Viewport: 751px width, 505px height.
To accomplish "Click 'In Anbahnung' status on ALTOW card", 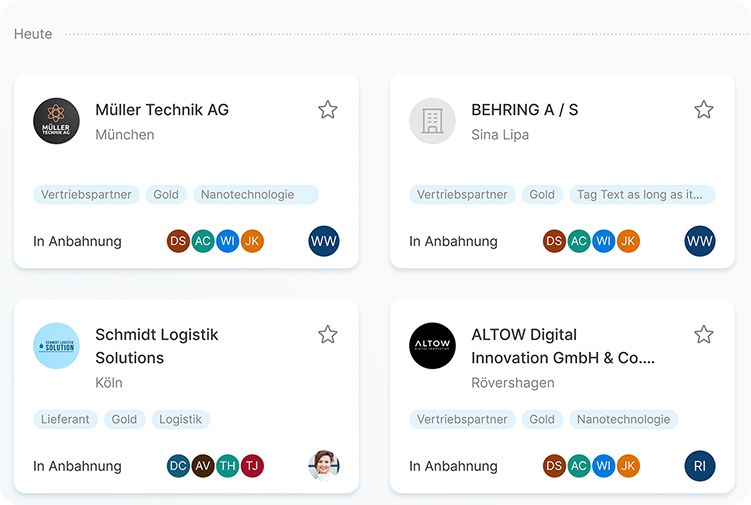I will pos(453,466).
